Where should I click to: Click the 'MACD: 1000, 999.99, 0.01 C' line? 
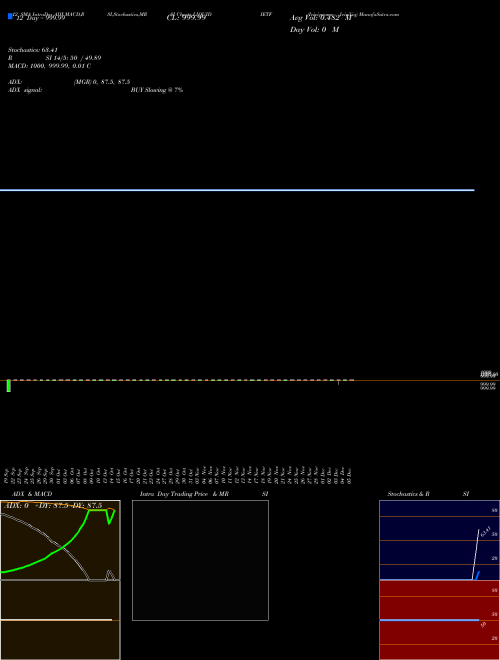[x=49, y=66]
